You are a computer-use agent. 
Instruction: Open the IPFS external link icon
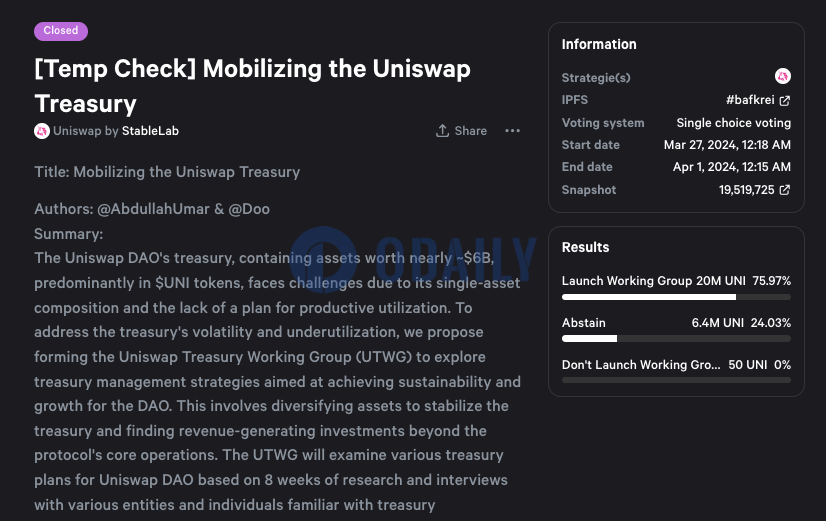coord(784,101)
